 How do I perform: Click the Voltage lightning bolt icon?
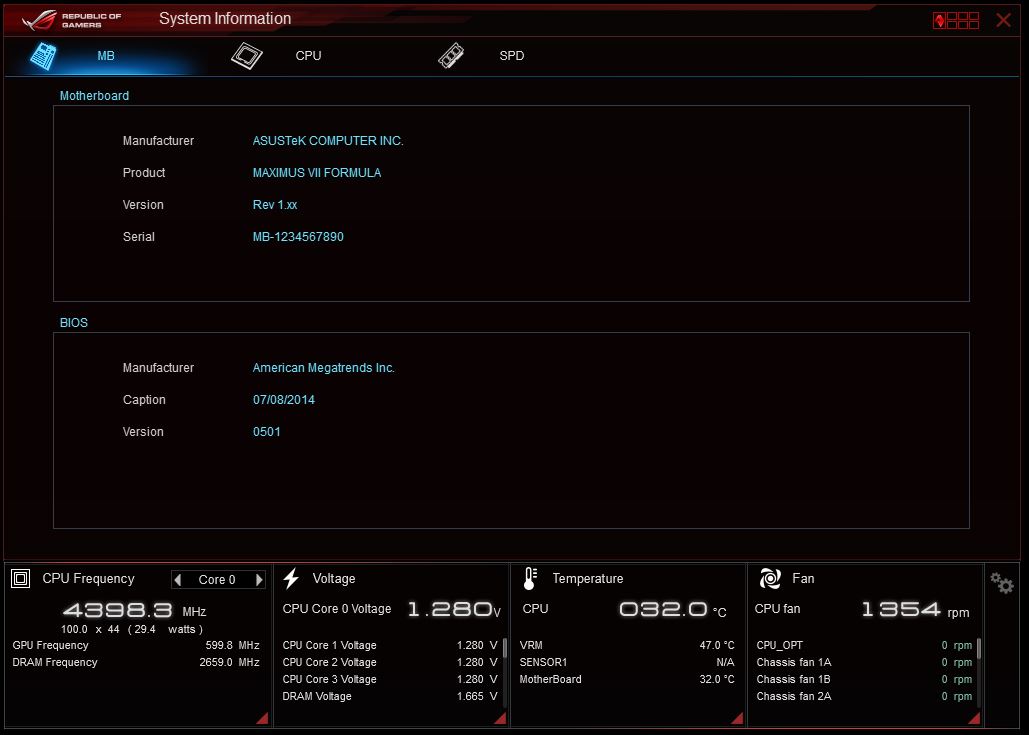pyautogui.click(x=291, y=578)
